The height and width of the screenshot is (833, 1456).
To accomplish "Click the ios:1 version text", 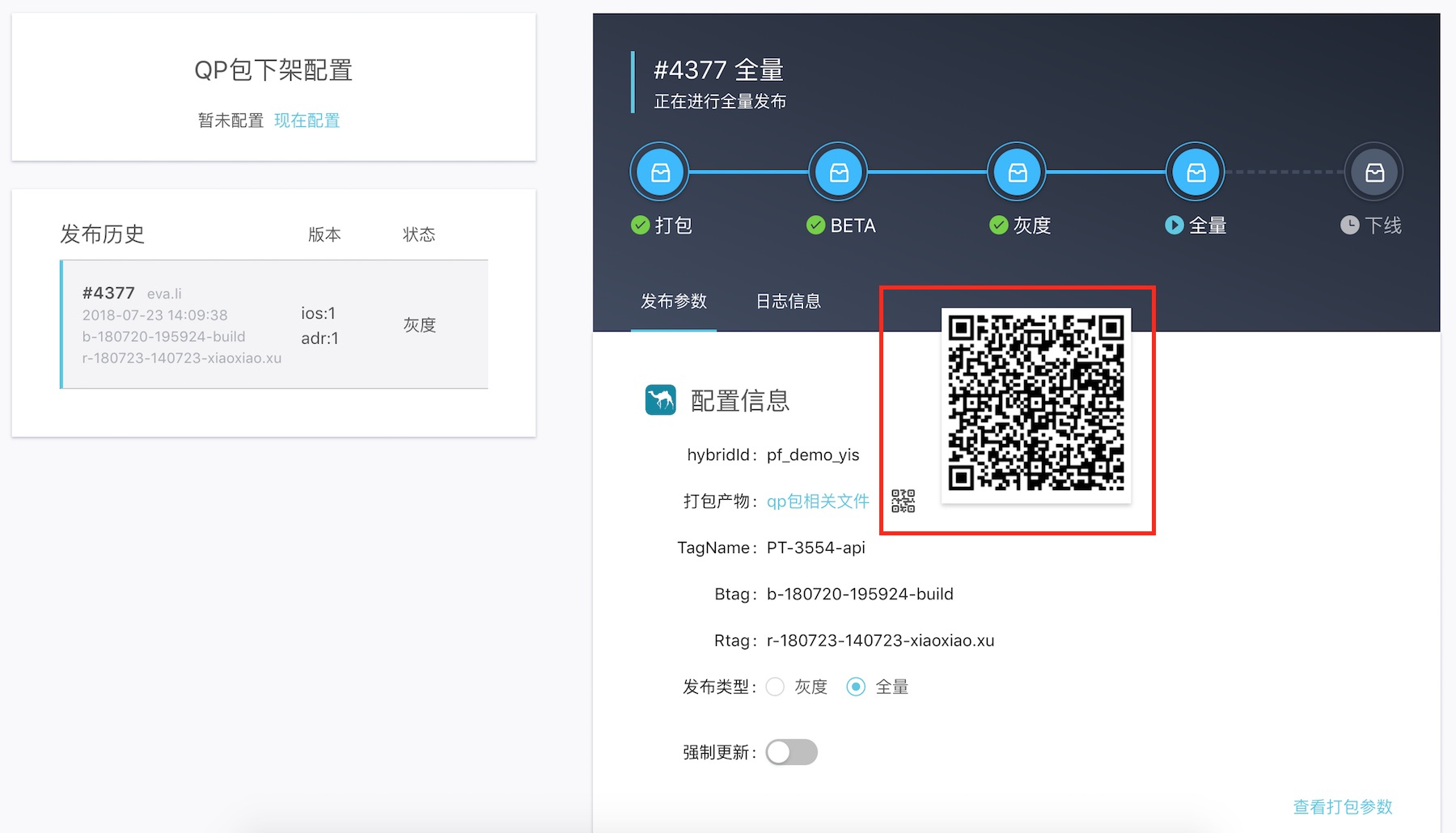I will (x=318, y=313).
